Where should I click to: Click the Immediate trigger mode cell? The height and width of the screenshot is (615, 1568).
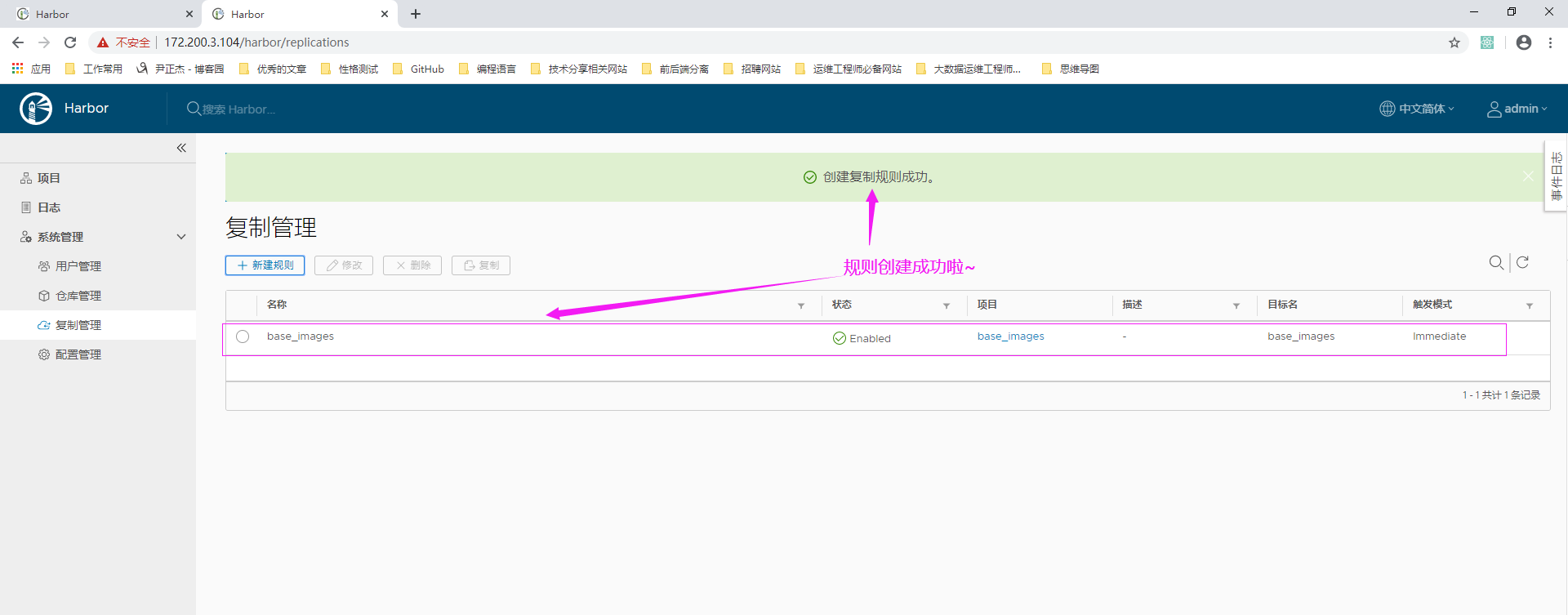point(1439,336)
